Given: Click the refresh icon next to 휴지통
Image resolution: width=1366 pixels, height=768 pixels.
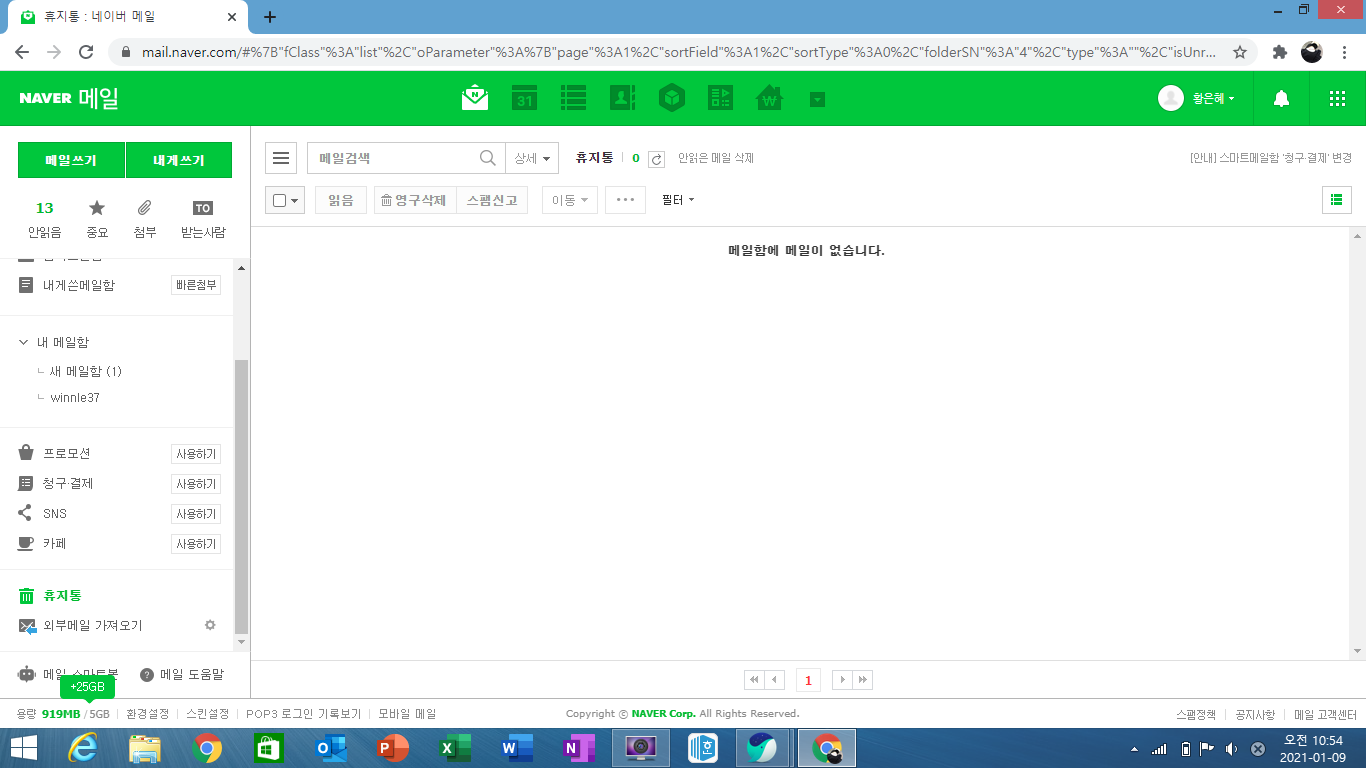Looking at the screenshot, I should click(x=656, y=159).
